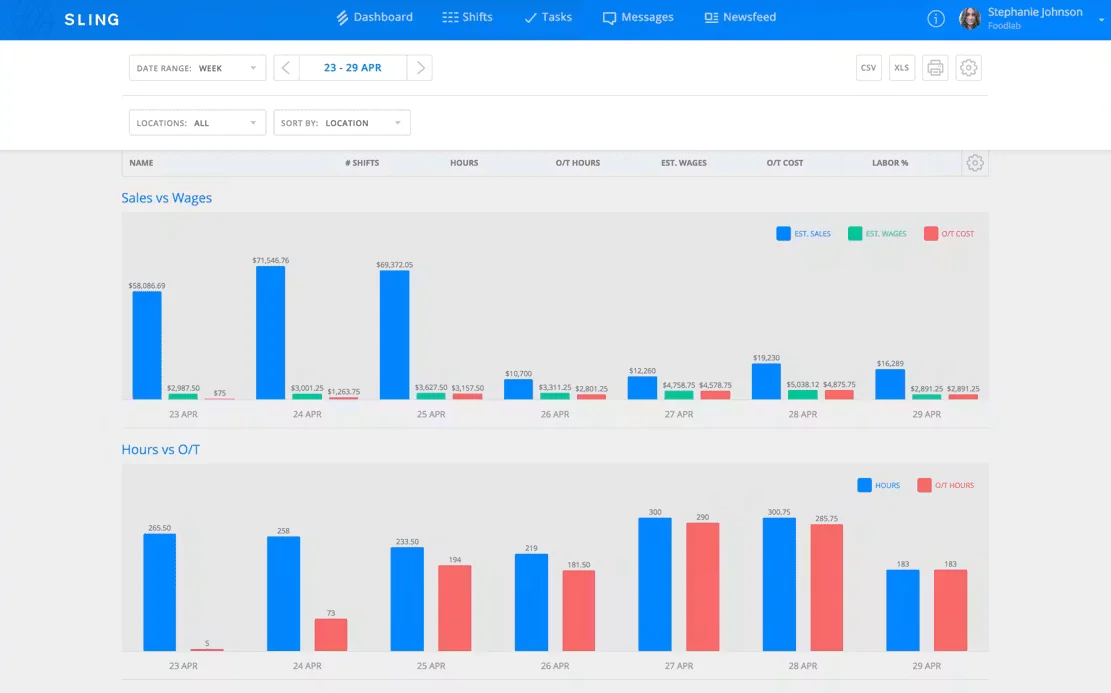Viewport: 1111px width, 693px height.
Task: Toggle Est. Sales legend in chart
Action: click(x=803, y=234)
